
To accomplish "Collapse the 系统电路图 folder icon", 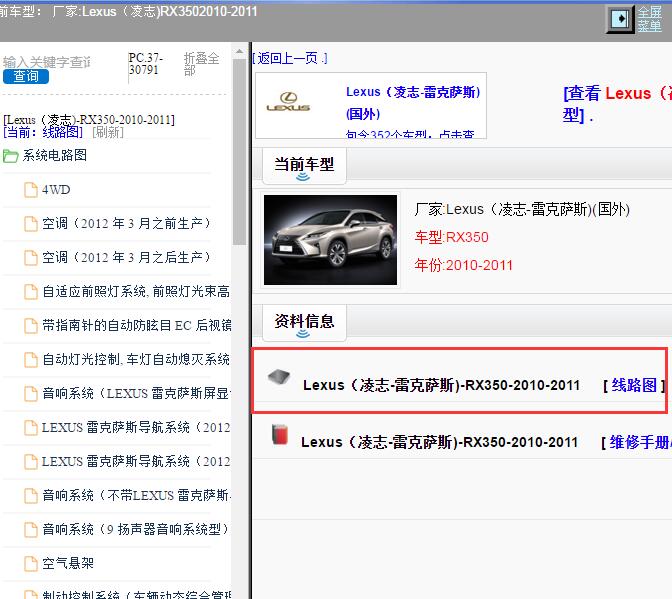I will (10, 156).
